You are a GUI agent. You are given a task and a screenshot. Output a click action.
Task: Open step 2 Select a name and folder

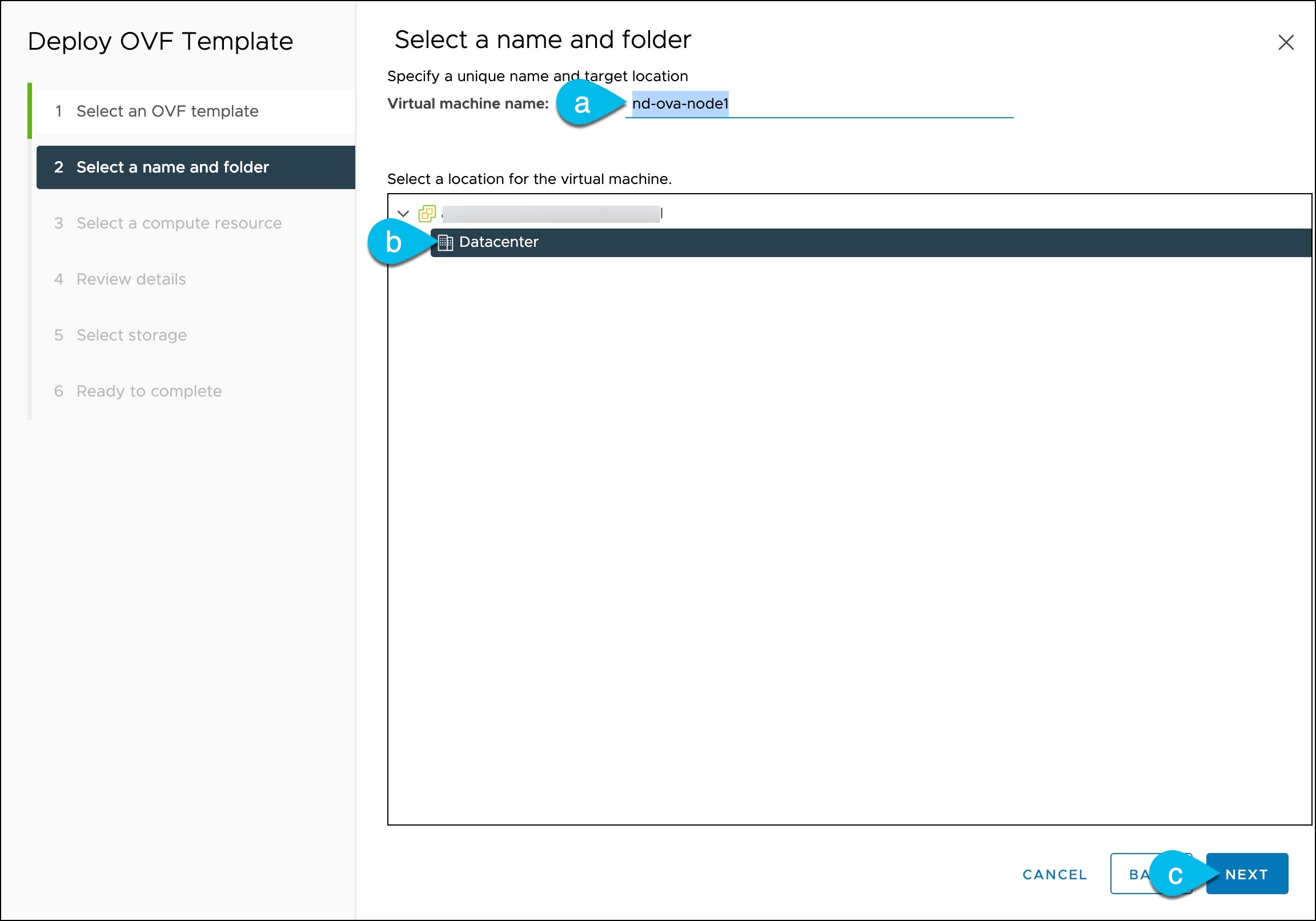195,167
